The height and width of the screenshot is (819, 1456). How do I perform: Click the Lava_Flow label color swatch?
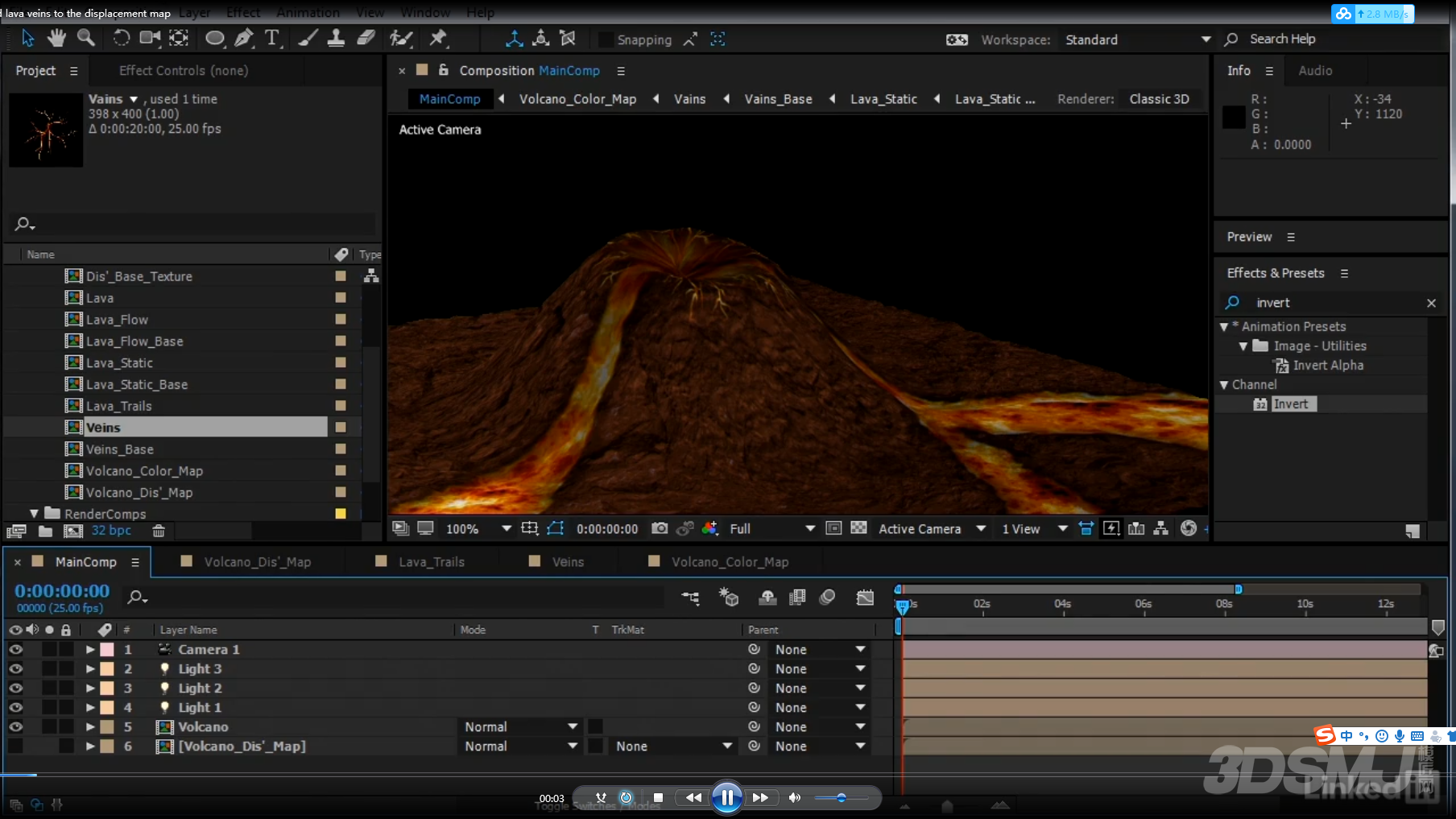coord(341,319)
